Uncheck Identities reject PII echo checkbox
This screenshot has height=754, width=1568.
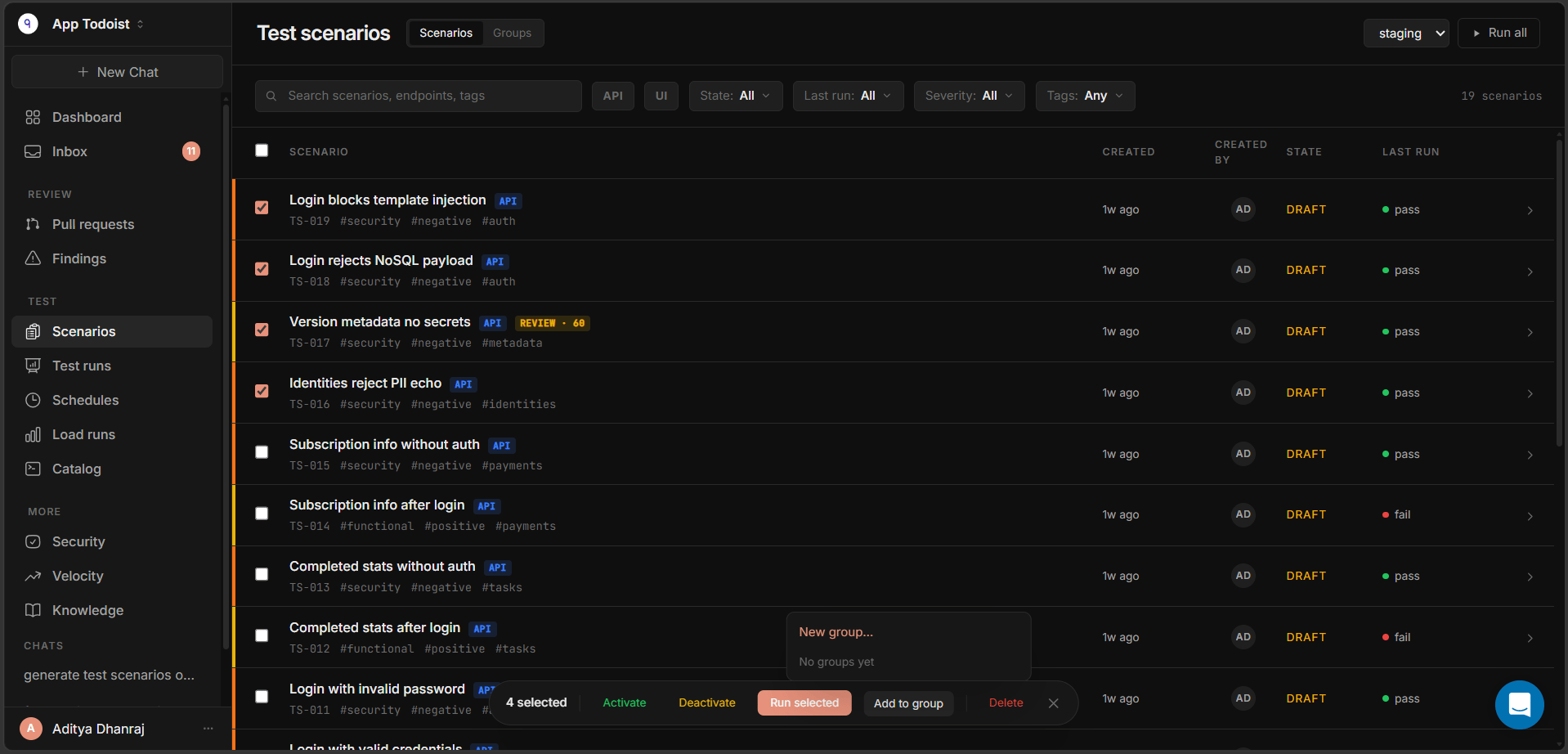click(262, 391)
